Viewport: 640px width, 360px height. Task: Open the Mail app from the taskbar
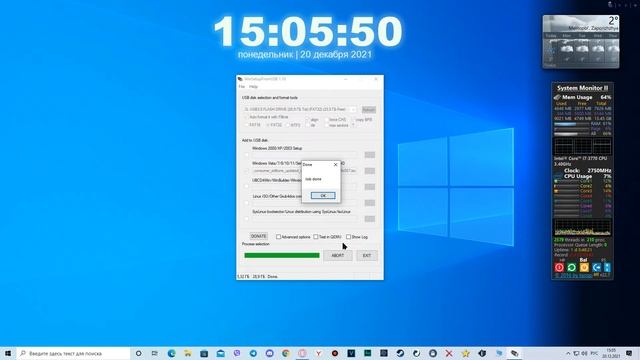coord(220,353)
